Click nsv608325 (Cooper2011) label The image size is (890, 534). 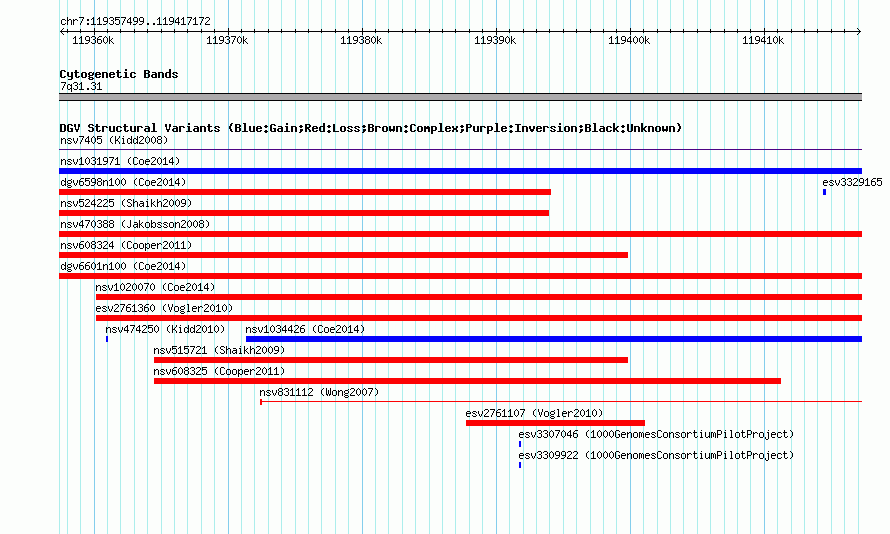pyautogui.click(x=219, y=371)
